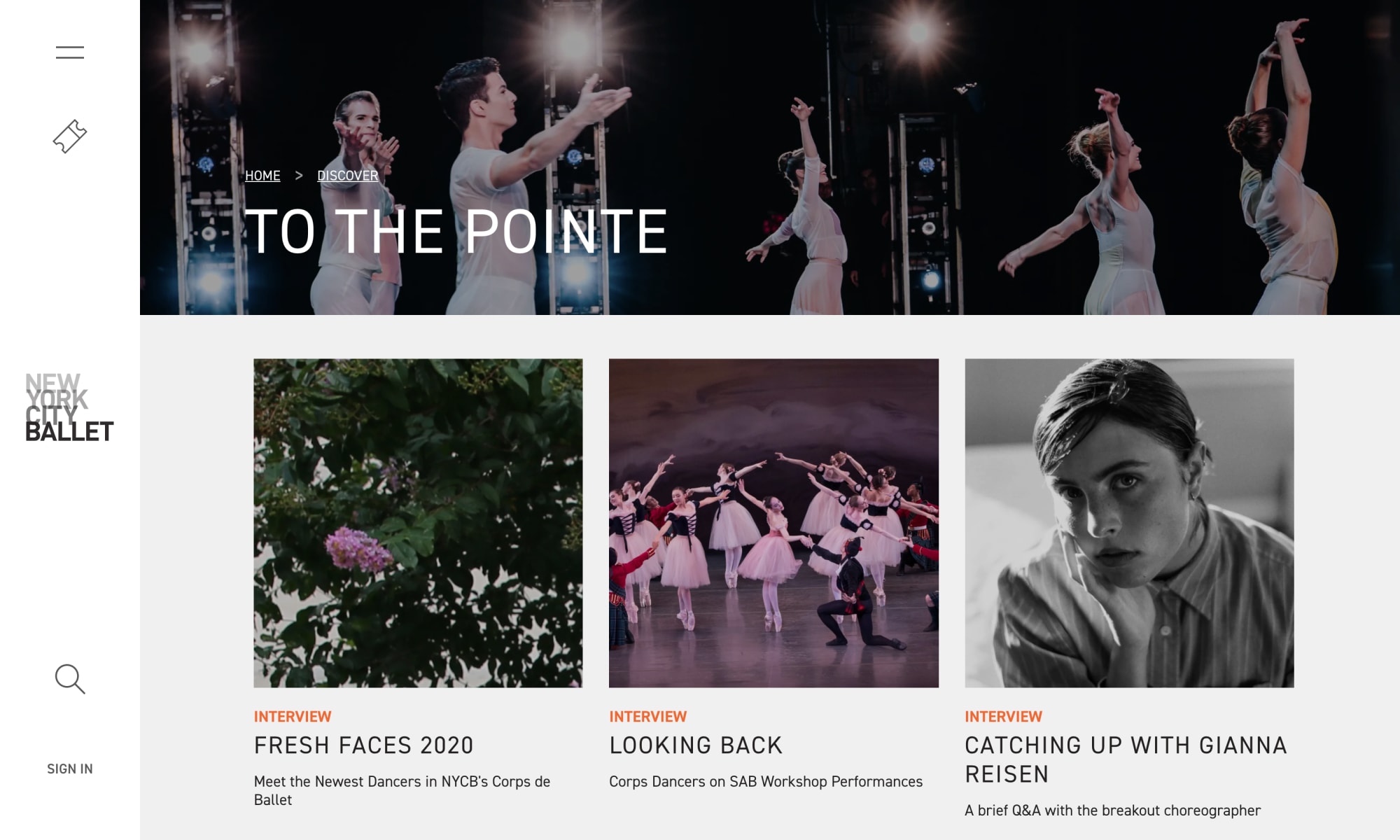Open the Looking Back ballet stage thumbnail
Image resolution: width=1400 pixels, height=840 pixels.
pyautogui.click(x=773, y=523)
